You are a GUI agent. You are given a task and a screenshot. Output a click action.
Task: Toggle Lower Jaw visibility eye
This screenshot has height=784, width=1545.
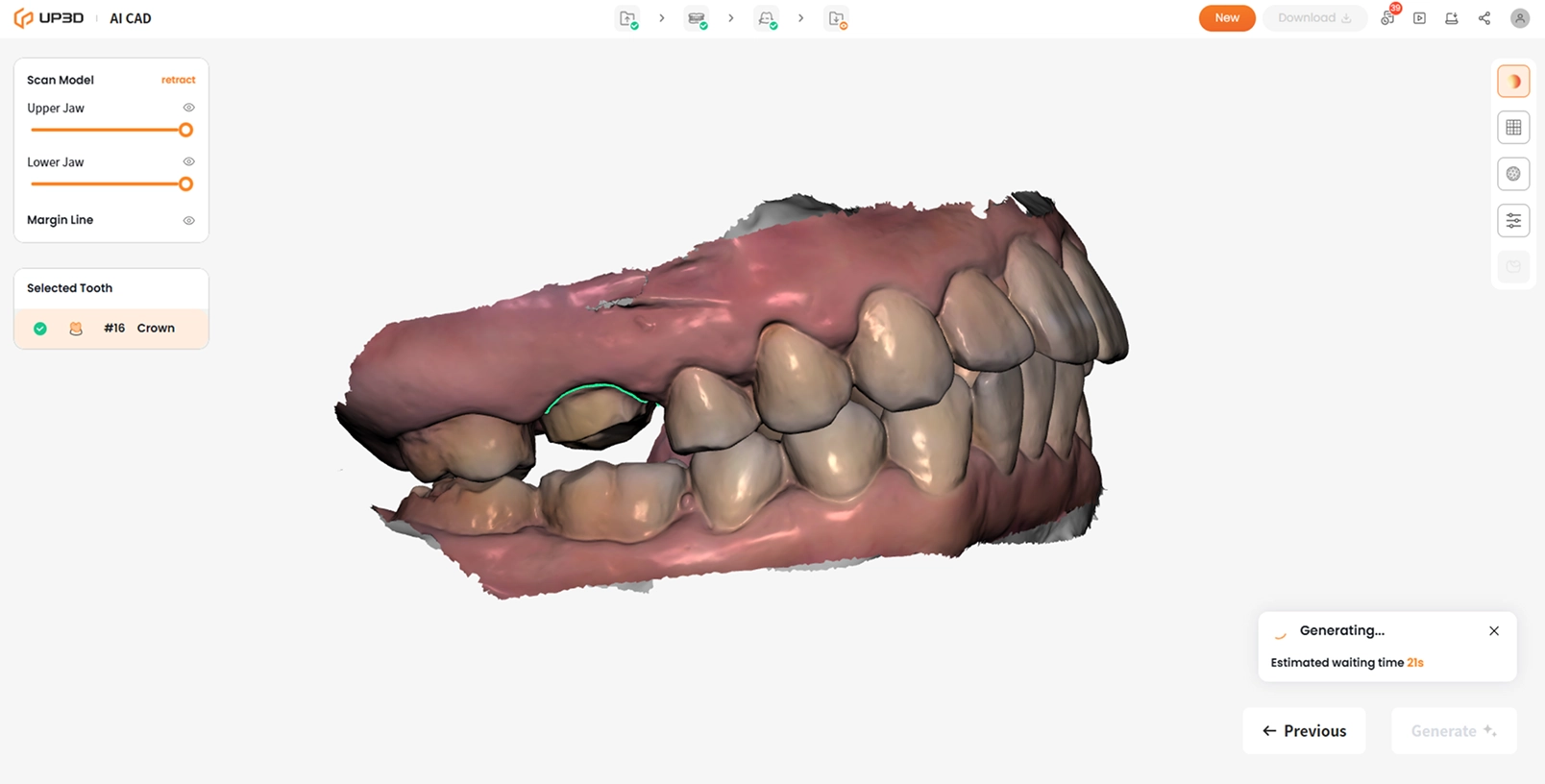189,161
